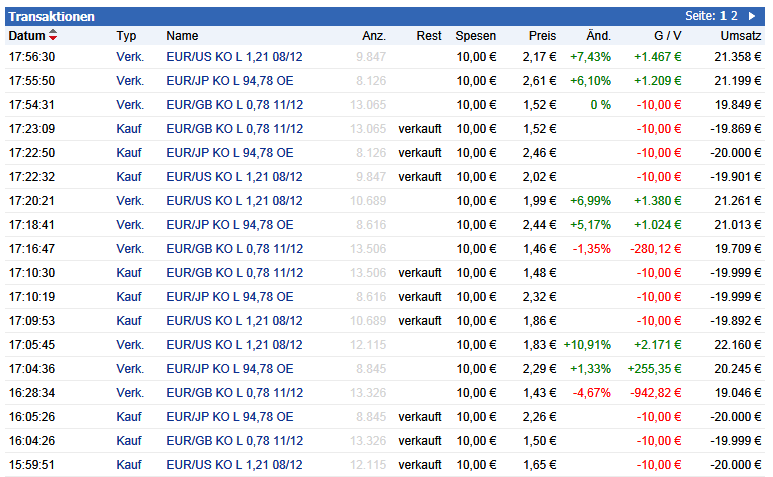Open EUR/US KO L link at 17:05:45

234,344
